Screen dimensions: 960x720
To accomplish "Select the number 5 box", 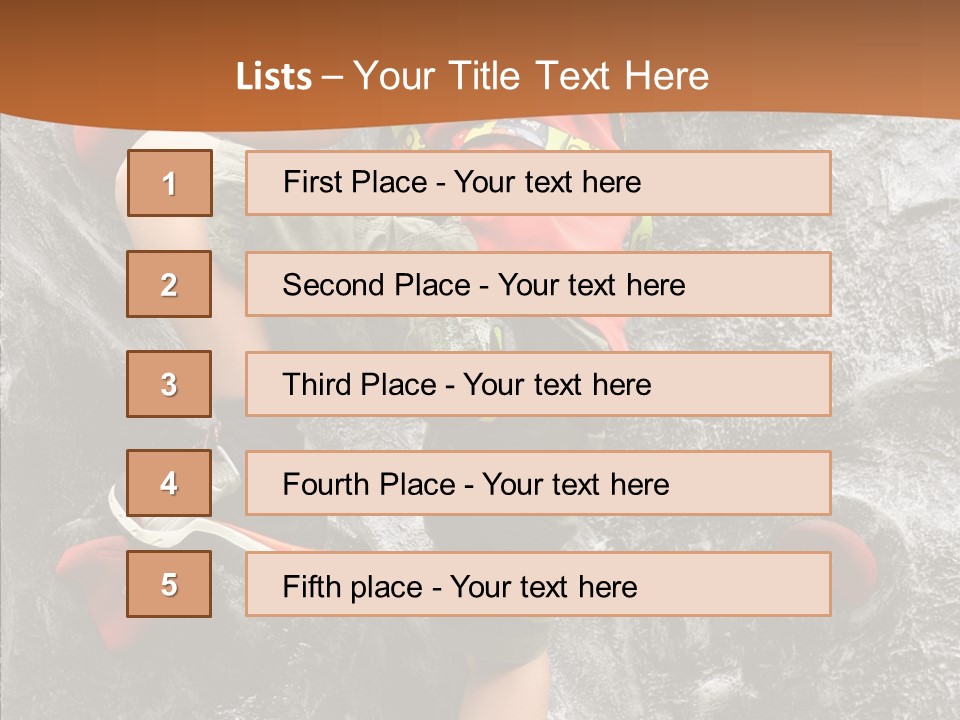I will click(x=169, y=584).
